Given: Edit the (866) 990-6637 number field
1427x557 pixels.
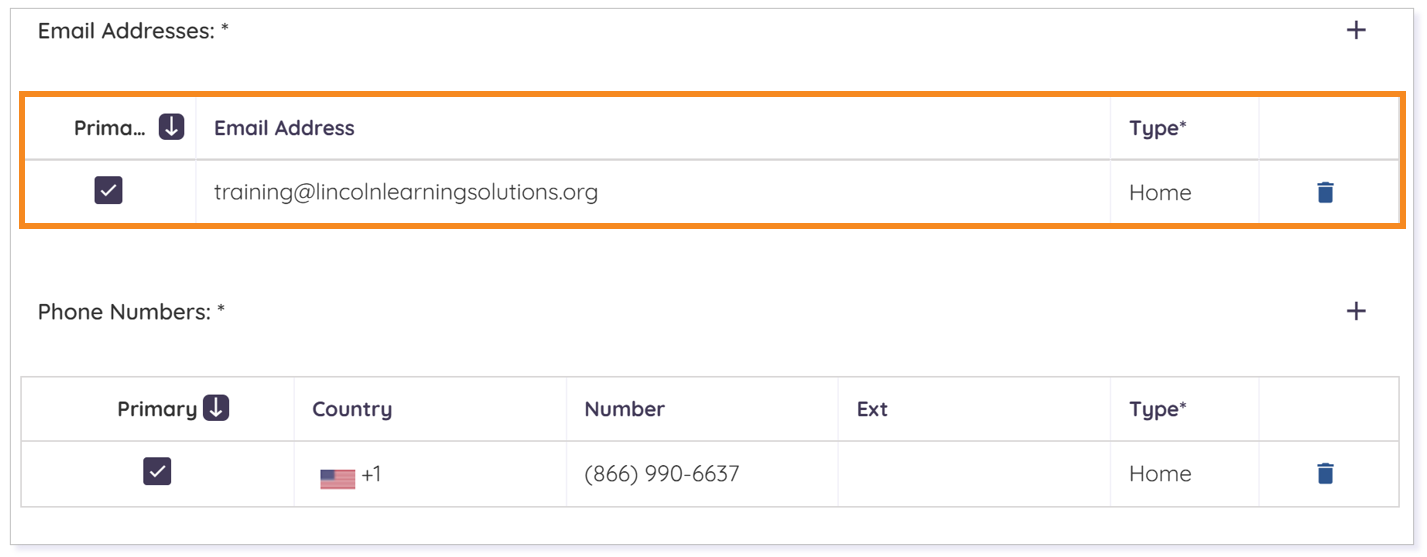Looking at the screenshot, I should pyautogui.click(x=702, y=473).
